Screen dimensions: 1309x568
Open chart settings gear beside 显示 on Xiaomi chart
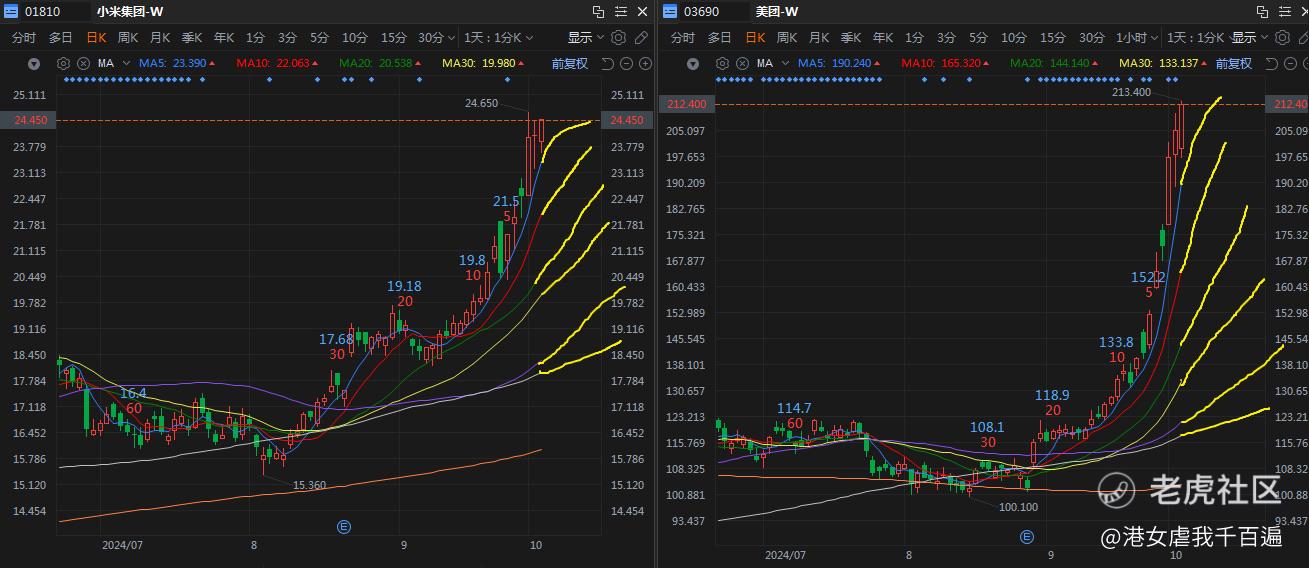pyautogui.click(x=618, y=37)
